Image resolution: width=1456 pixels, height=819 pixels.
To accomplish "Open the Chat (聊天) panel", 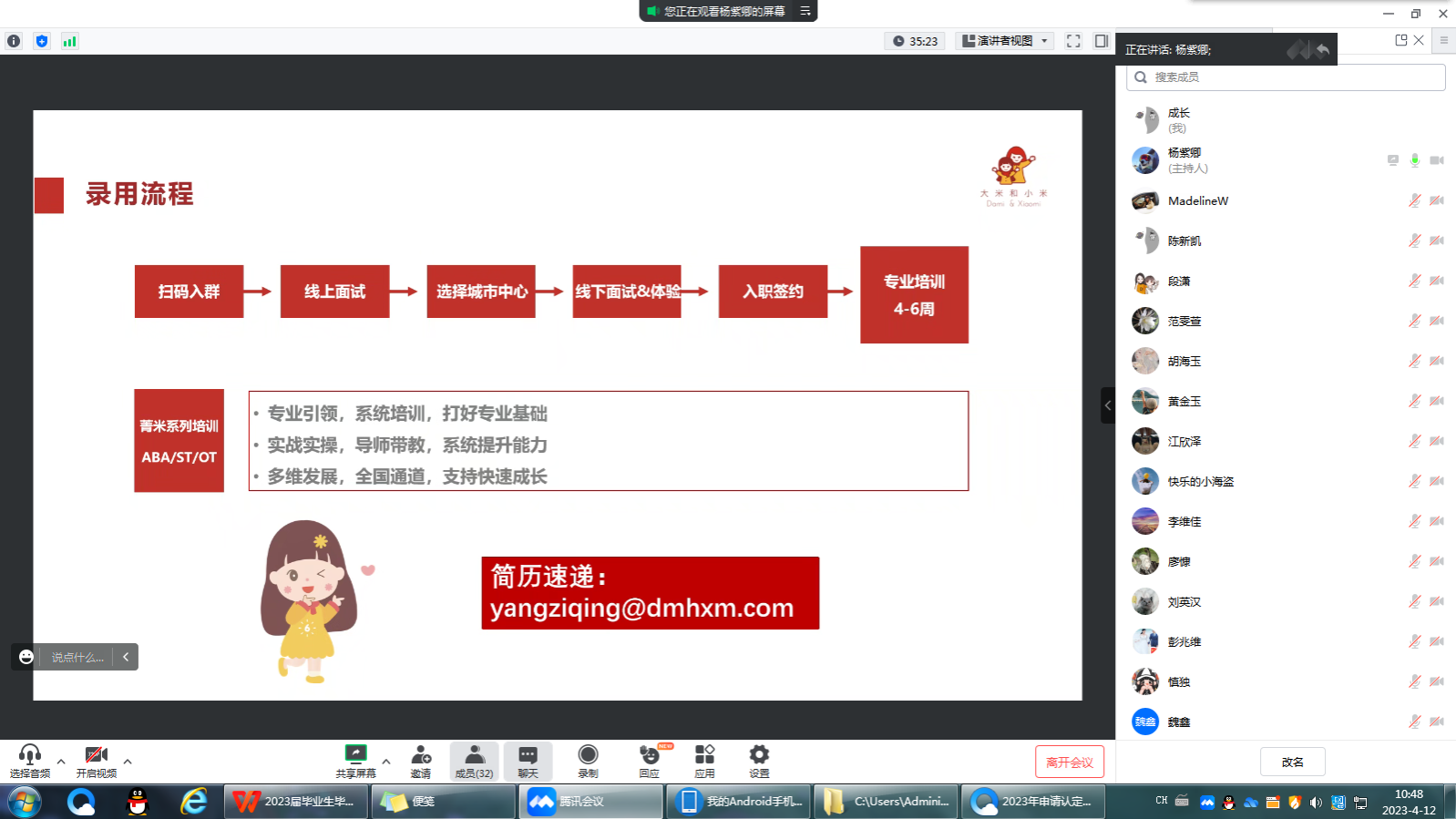I will click(528, 760).
